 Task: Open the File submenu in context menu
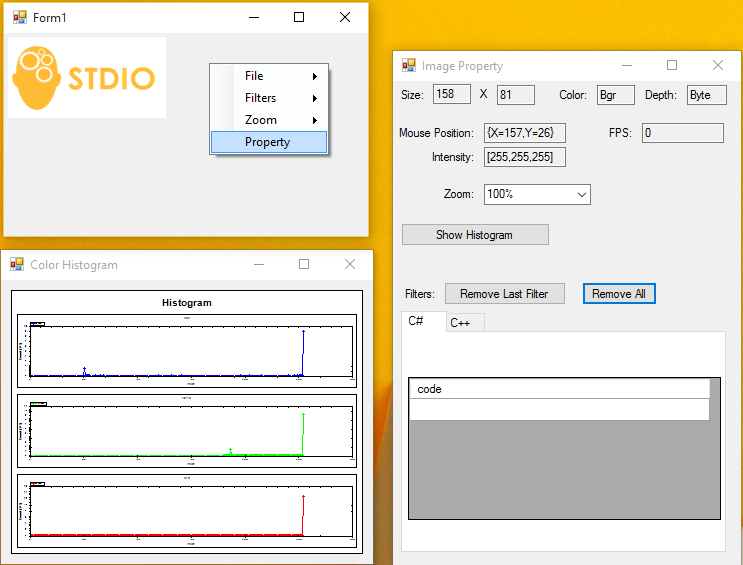[x=269, y=76]
